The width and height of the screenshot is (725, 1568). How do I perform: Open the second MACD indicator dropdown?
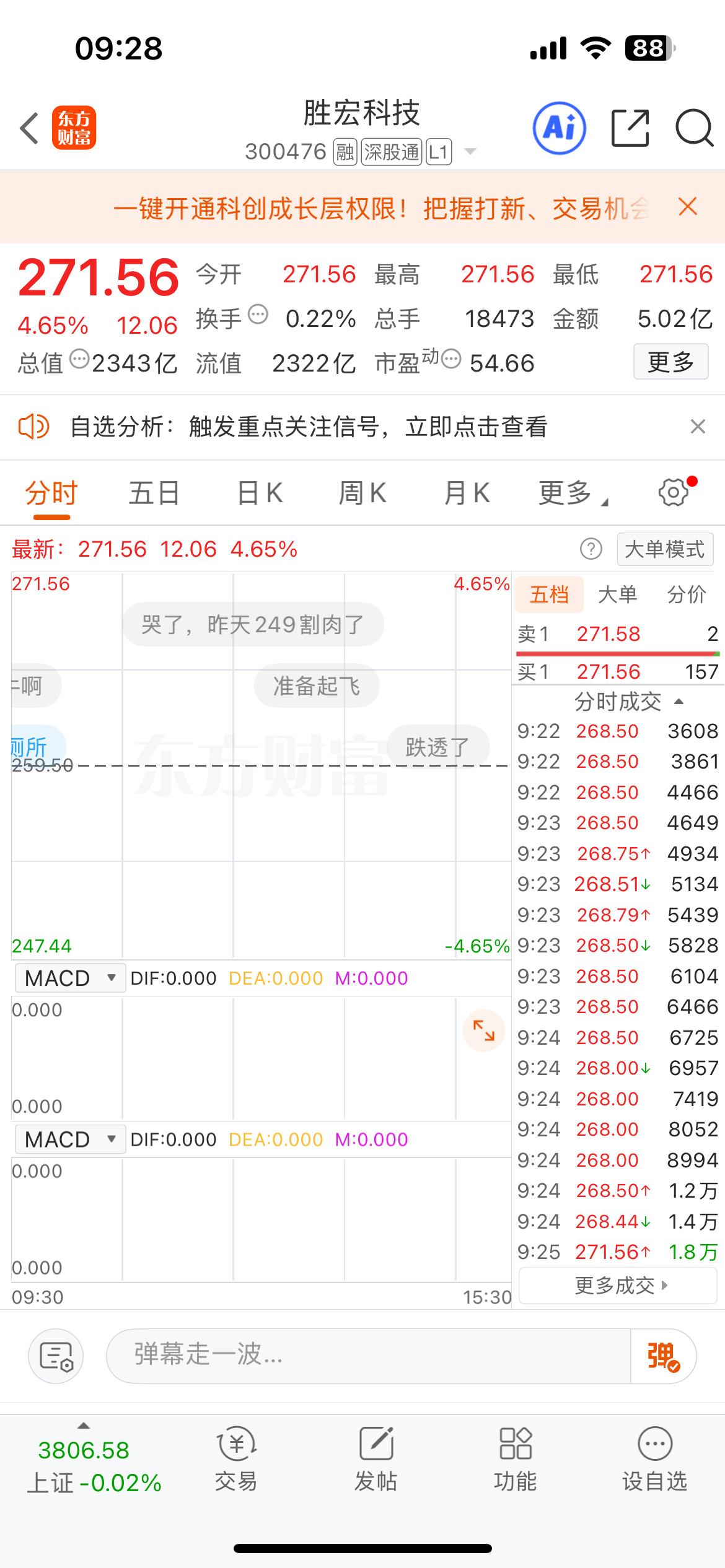point(71,1139)
